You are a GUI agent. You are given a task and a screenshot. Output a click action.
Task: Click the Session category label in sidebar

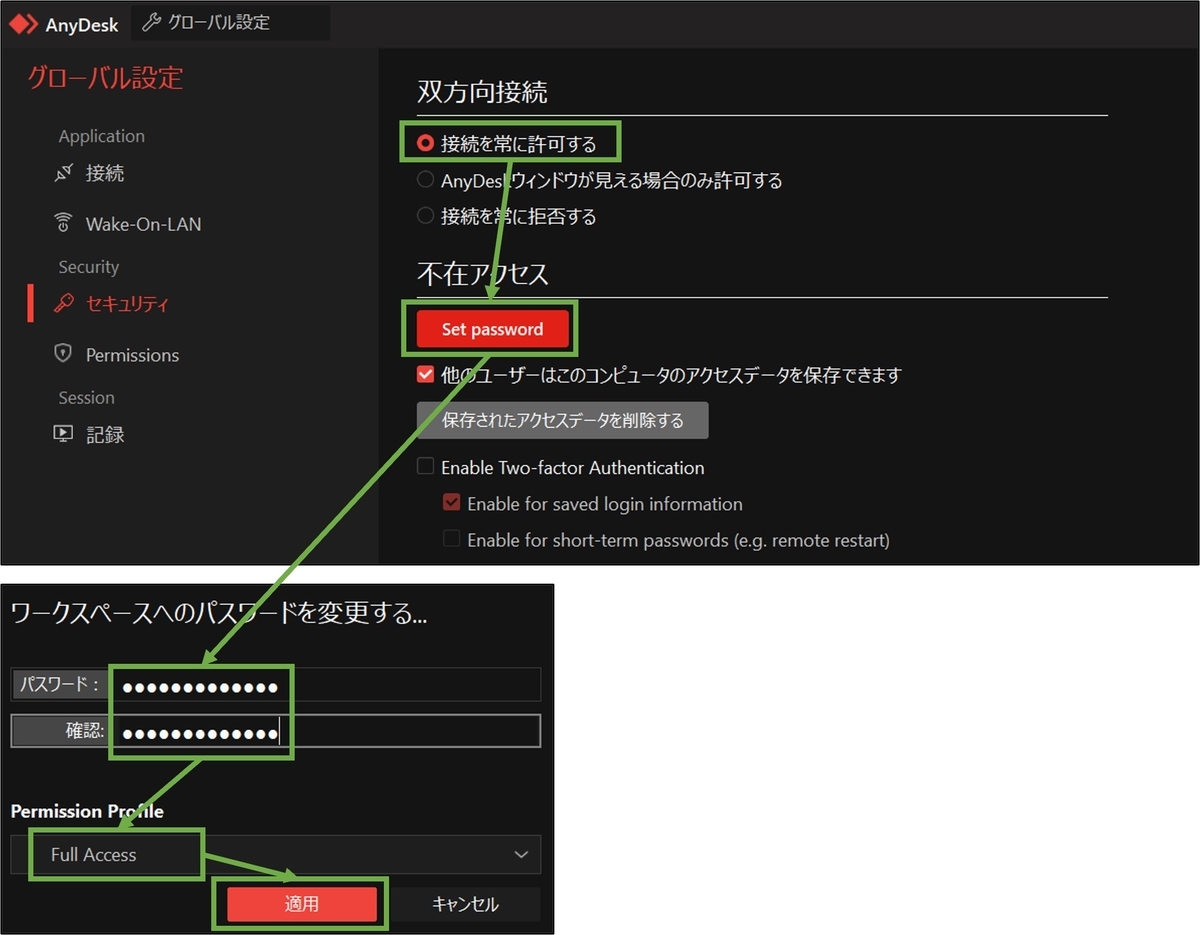[x=86, y=397]
